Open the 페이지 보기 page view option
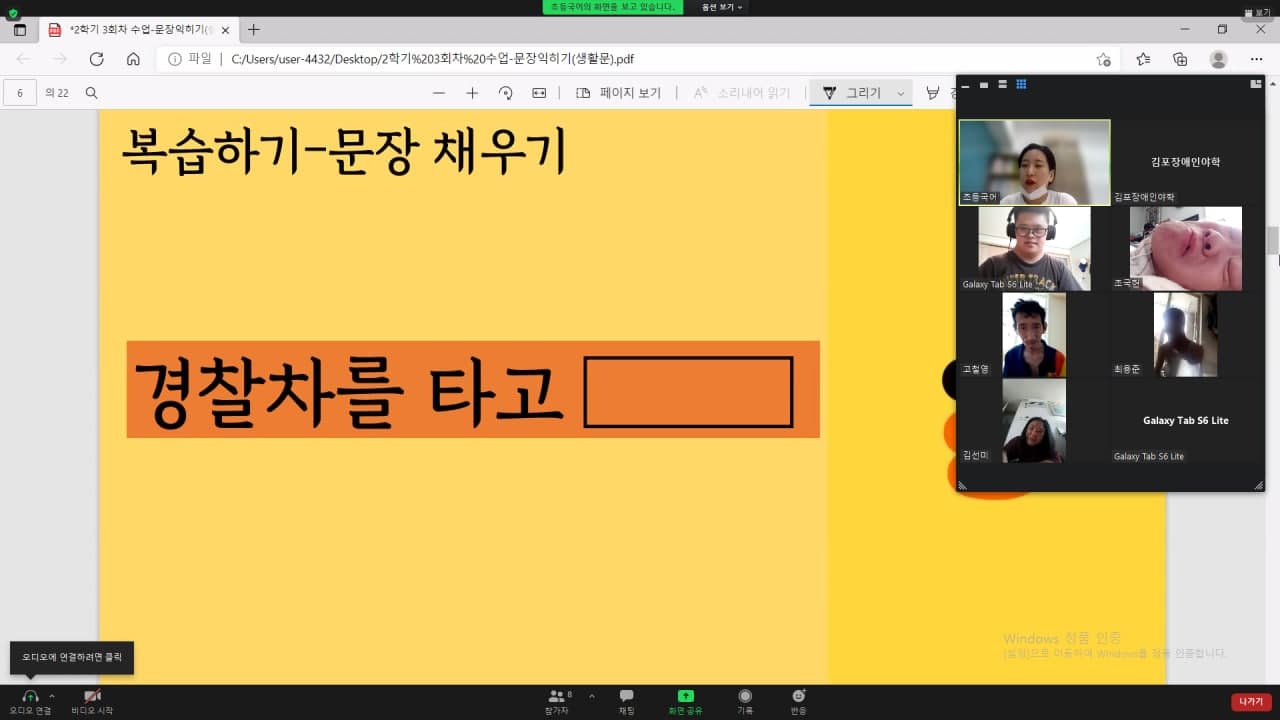1280x720 pixels. pos(619,93)
